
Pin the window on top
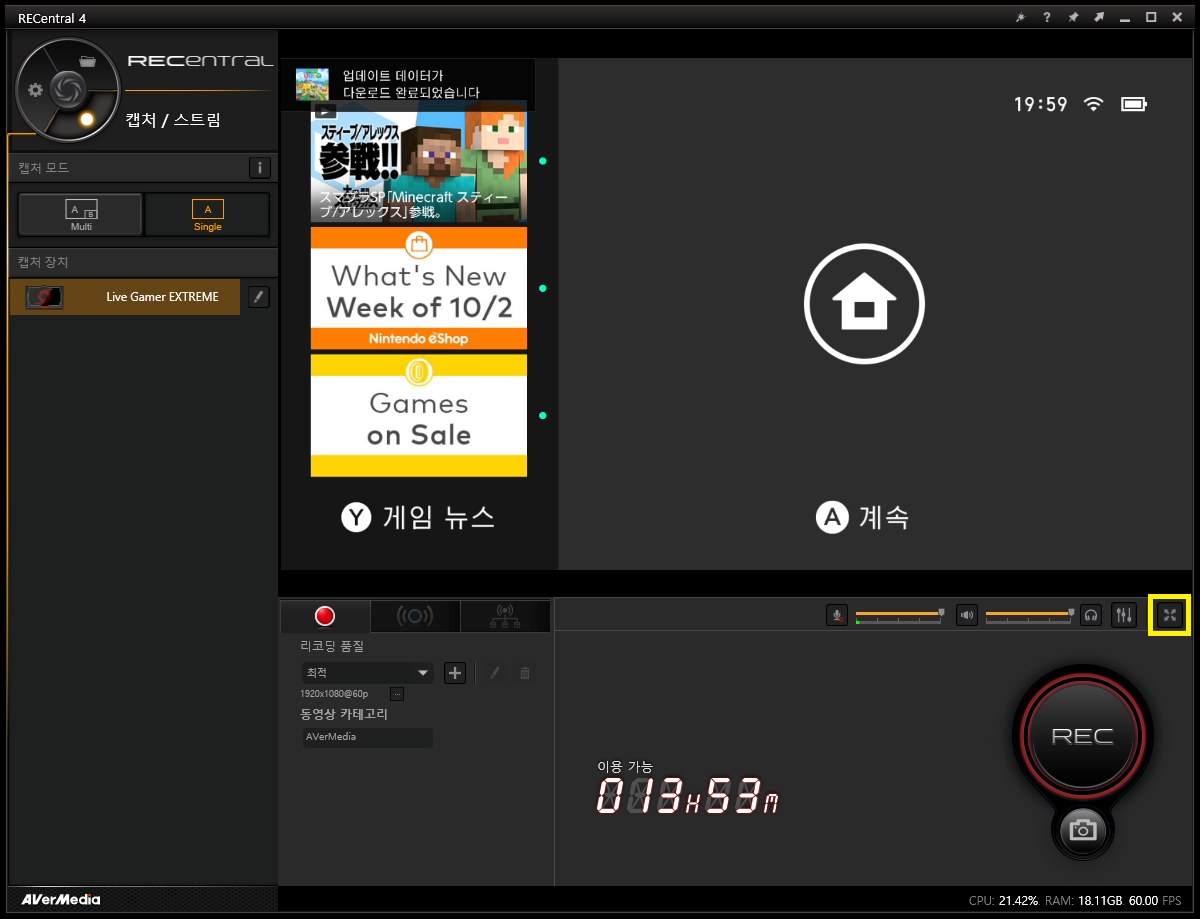[1073, 17]
